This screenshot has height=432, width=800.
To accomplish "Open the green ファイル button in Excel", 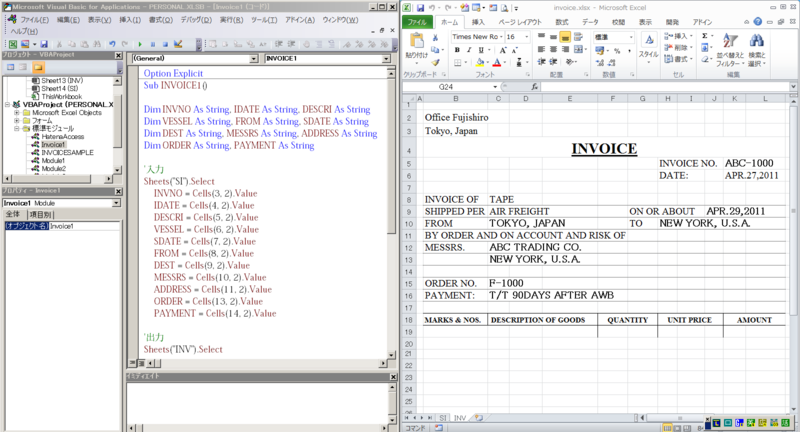I will point(417,22).
